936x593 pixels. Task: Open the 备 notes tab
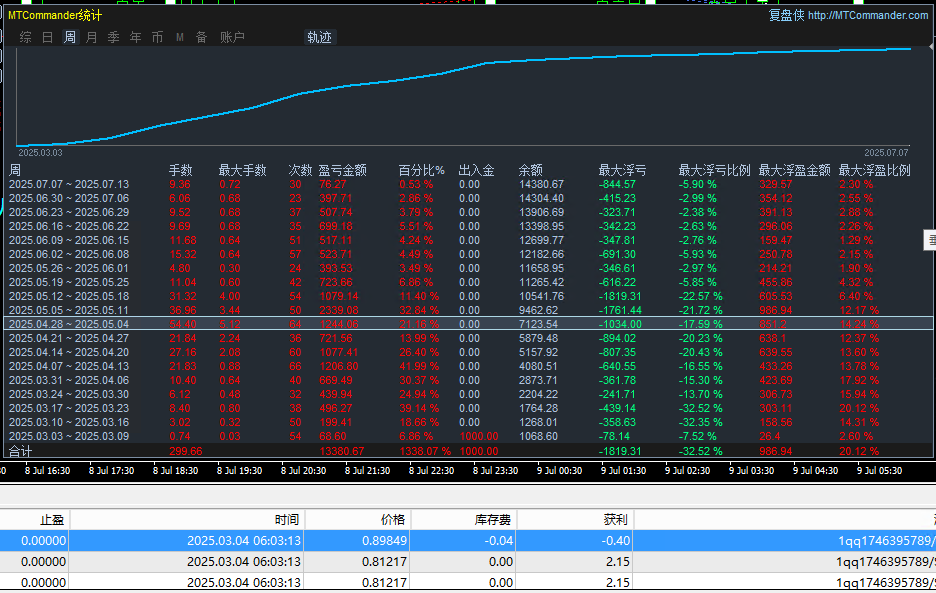coord(201,37)
